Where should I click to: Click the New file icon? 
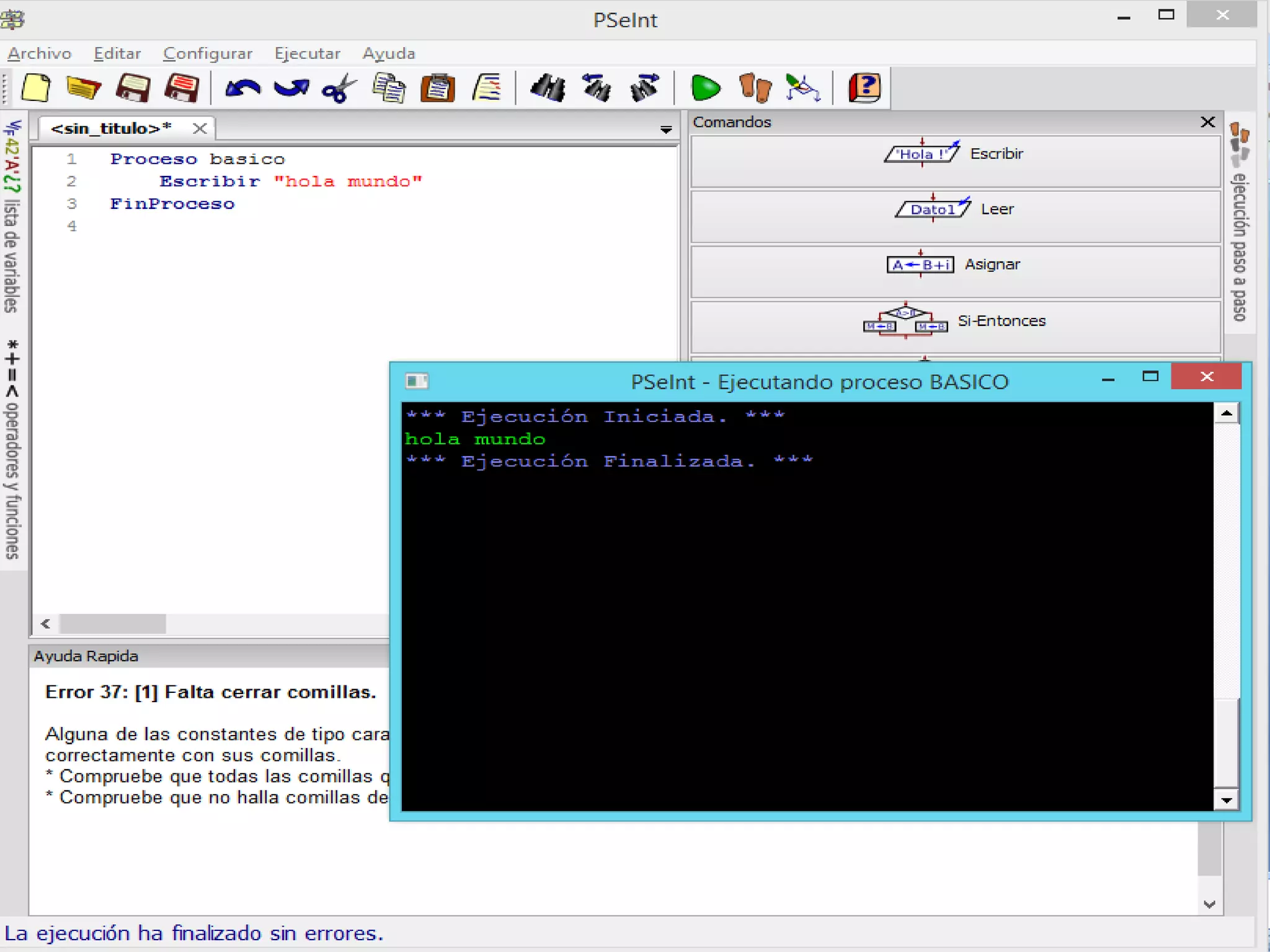pos(35,87)
